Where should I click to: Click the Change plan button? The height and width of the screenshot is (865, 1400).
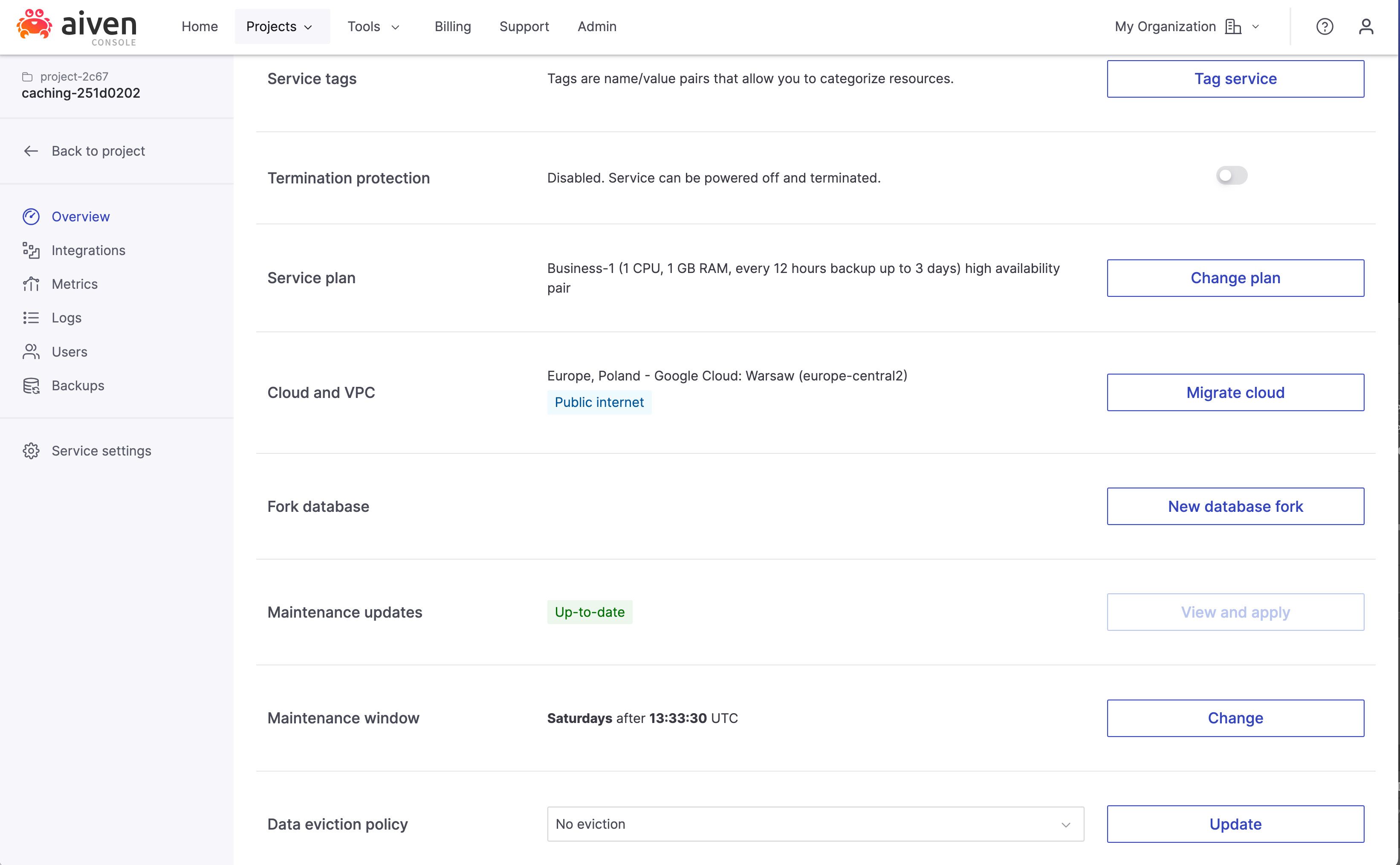(x=1235, y=278)
